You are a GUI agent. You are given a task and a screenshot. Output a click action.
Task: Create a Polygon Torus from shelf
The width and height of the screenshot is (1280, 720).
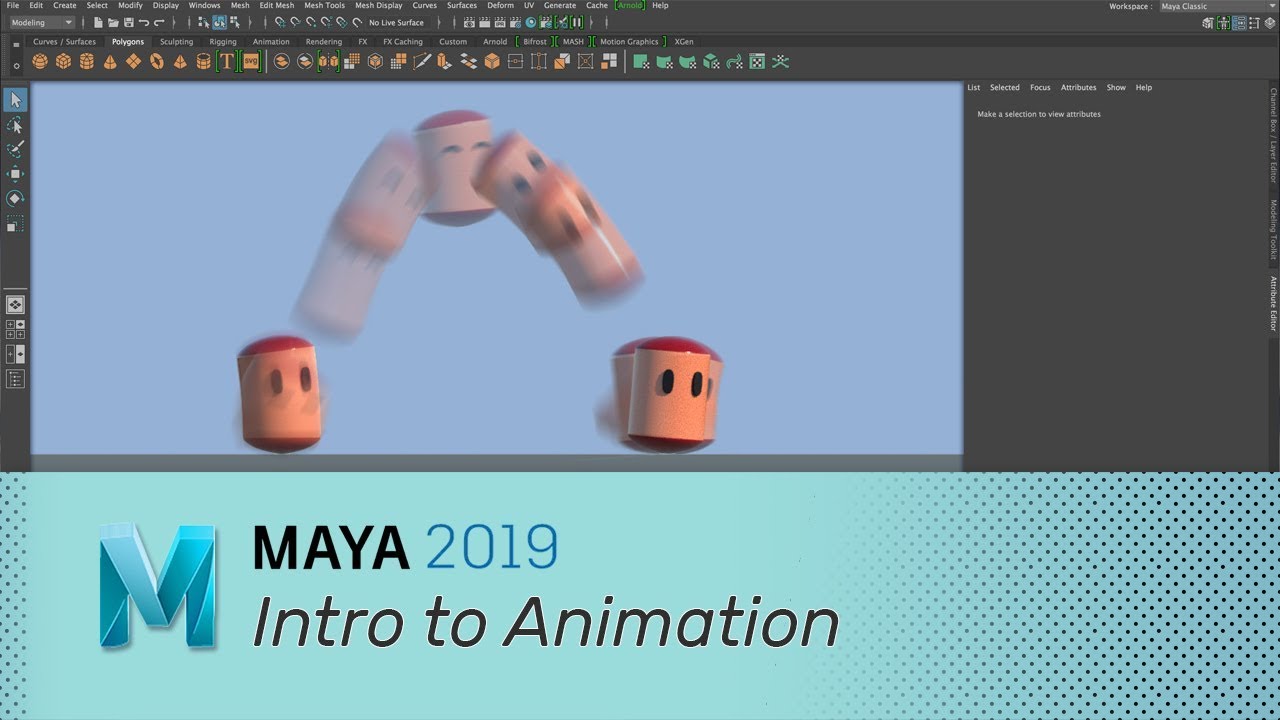coord(157,62)
